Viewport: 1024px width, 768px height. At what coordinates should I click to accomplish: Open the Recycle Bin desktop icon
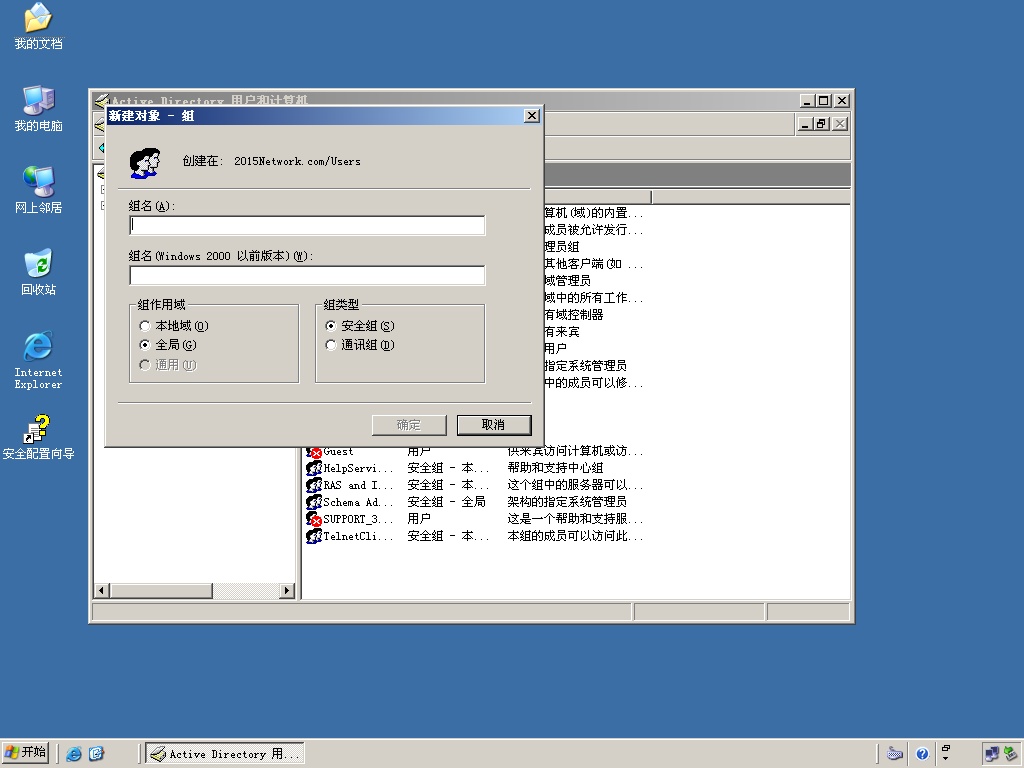click(38, 272)
